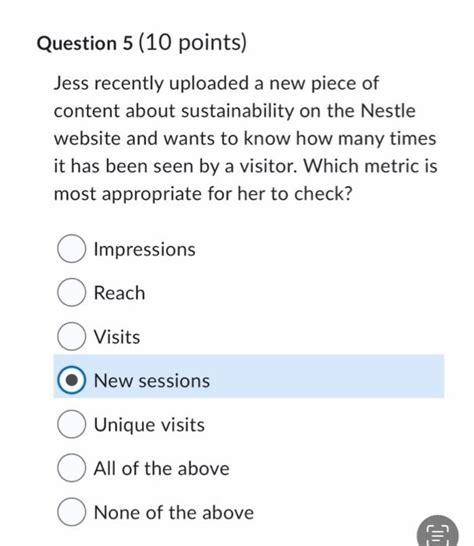Click the (10 points) text in heading
This screenshot has height=546, width=474.
coord(193,43)
